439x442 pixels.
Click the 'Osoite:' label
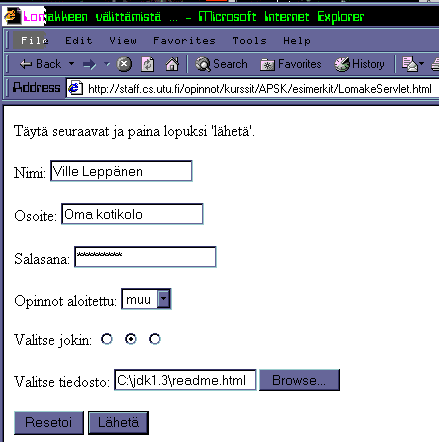point(35,216)
